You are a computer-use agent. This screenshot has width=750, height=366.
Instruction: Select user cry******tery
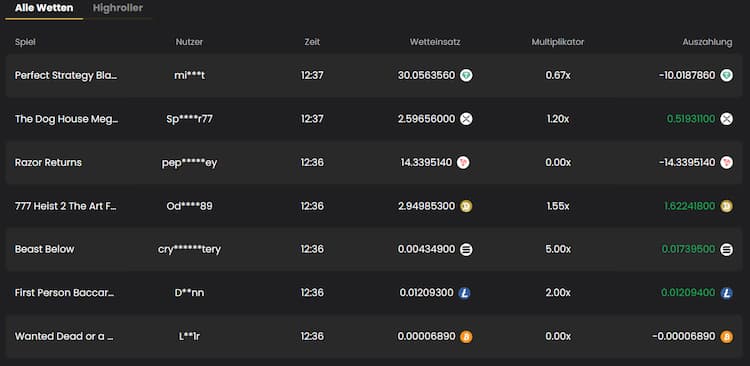point(189,249)
